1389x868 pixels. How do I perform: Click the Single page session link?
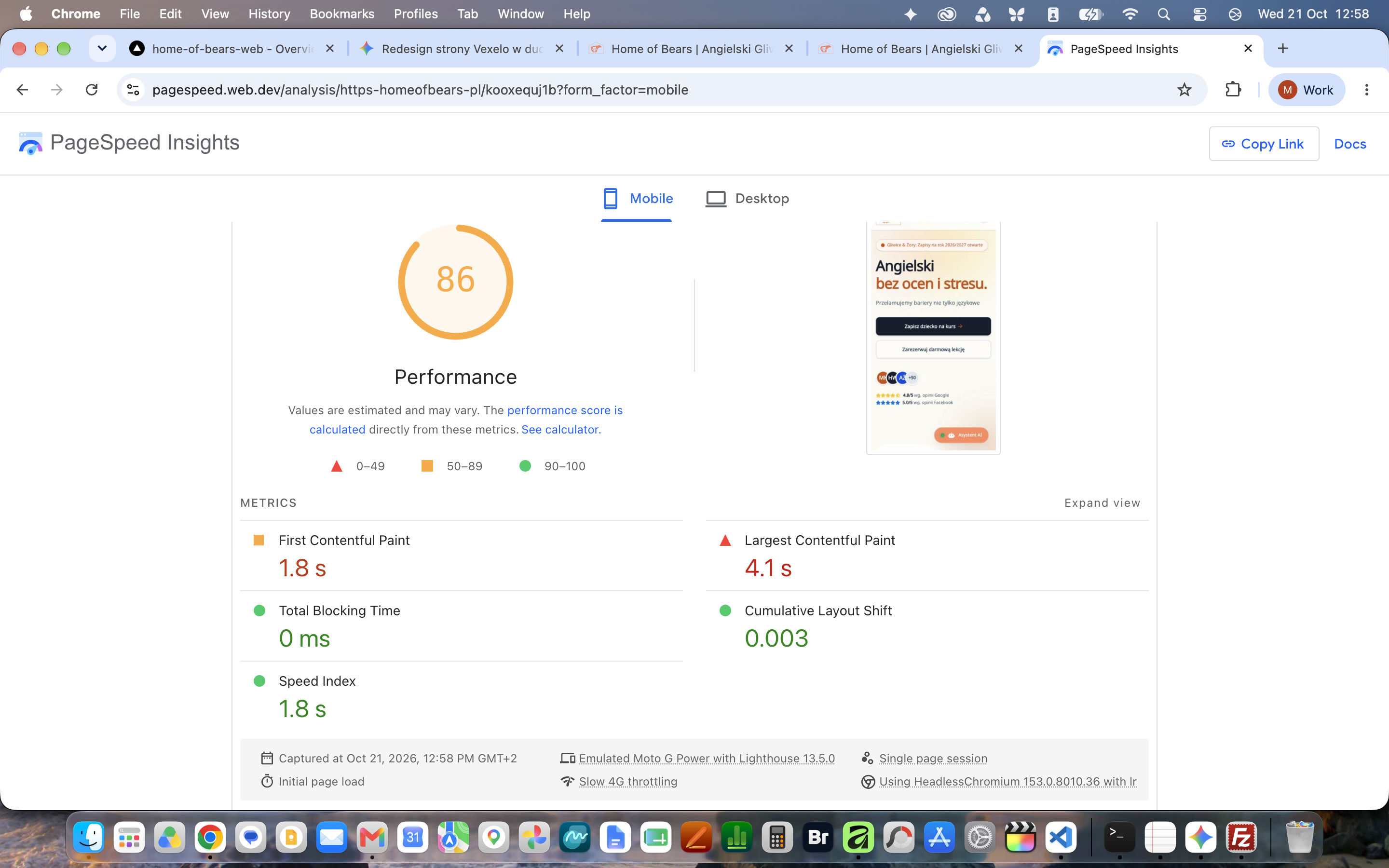[x=933, y=759]
